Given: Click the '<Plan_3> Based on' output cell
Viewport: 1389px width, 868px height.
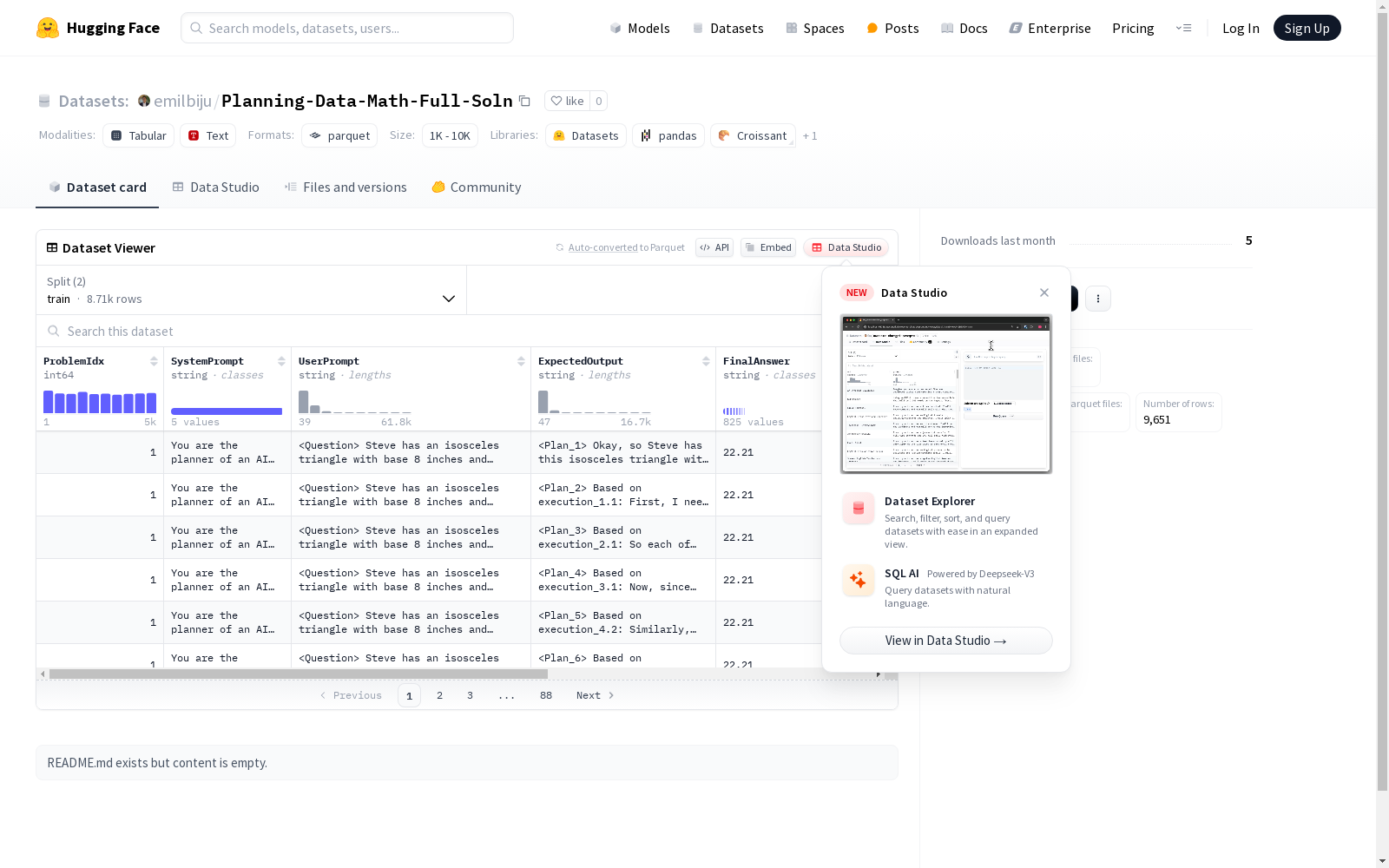Looking at the screenshot, I should pos(623,537).
